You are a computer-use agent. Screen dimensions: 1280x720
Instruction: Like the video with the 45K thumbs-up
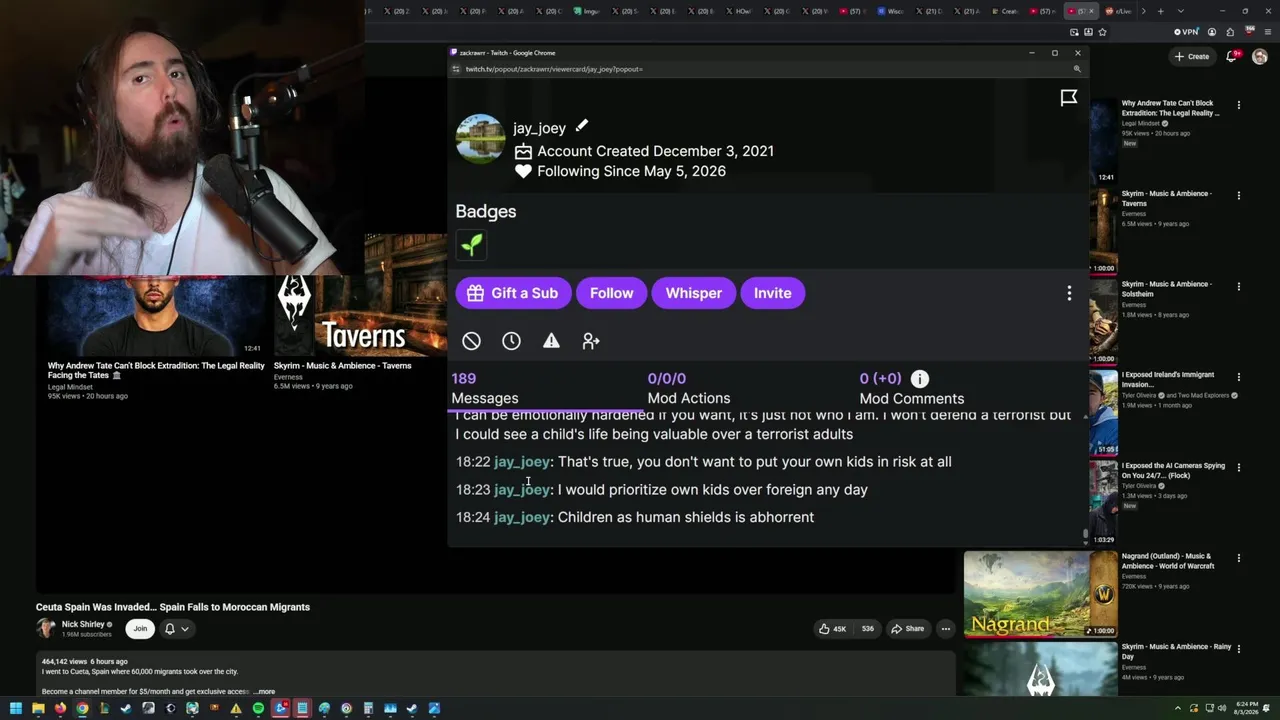(832, 629)
